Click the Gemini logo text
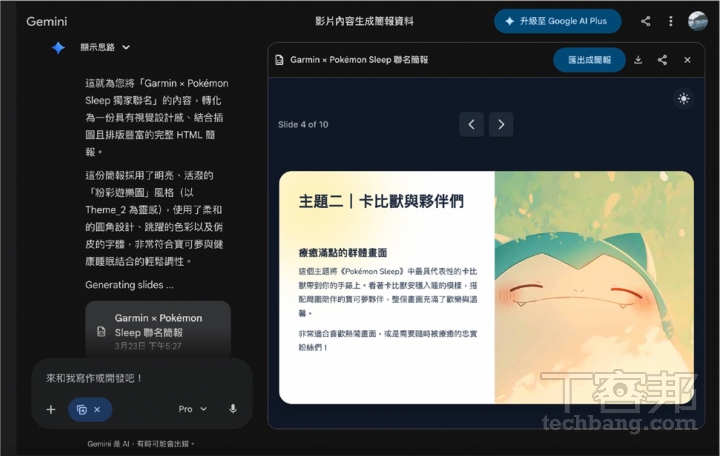 coord(46,22)
